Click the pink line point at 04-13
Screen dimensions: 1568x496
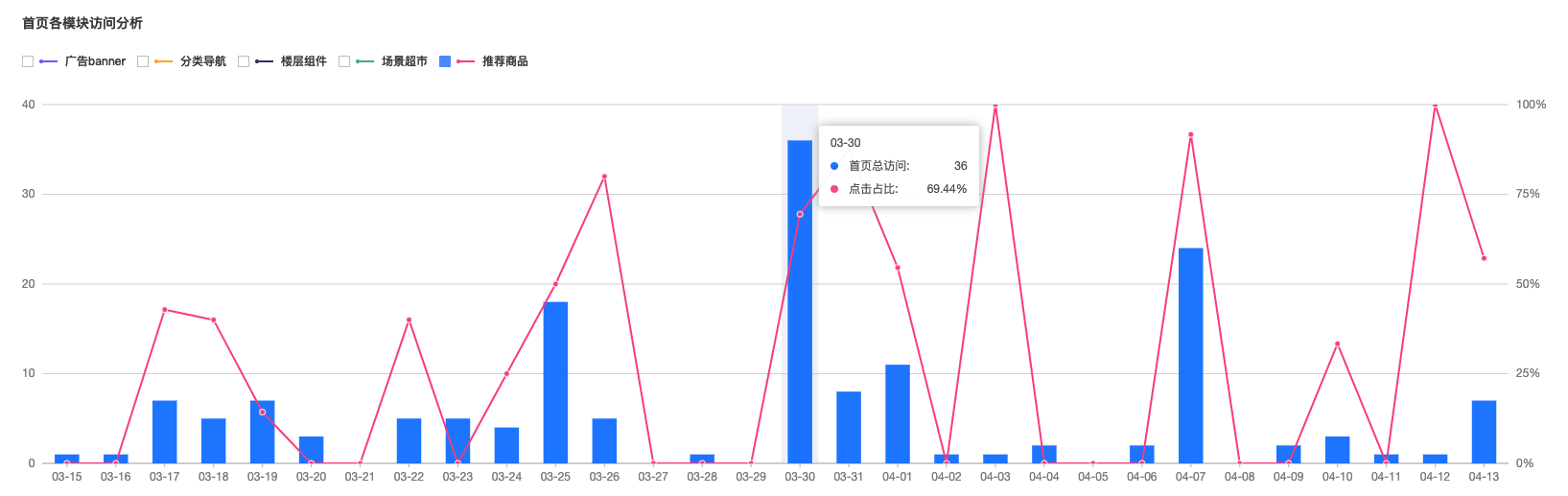[x=1484, y=258]
